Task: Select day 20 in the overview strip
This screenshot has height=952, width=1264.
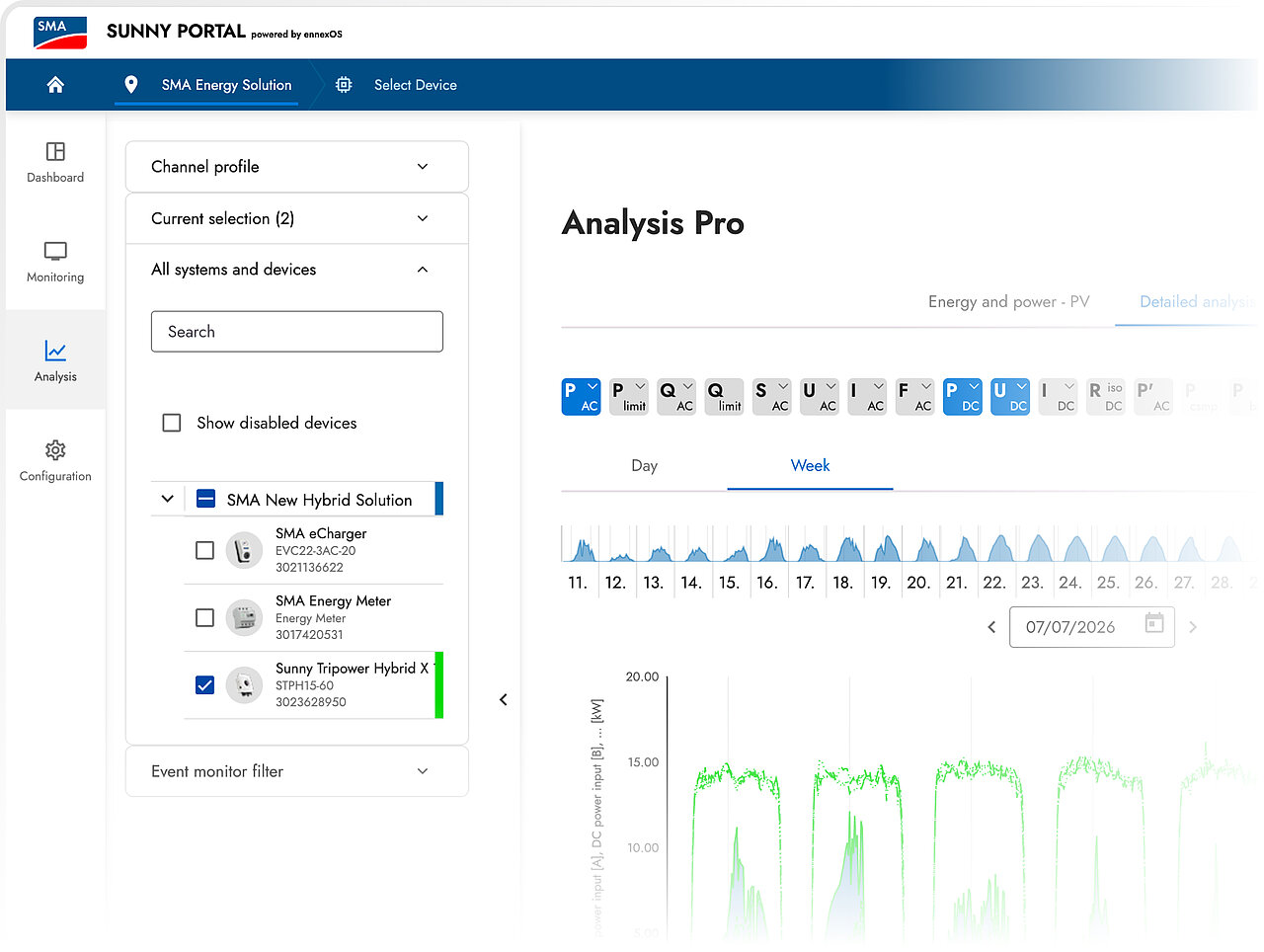Action: tap(918, 583)
